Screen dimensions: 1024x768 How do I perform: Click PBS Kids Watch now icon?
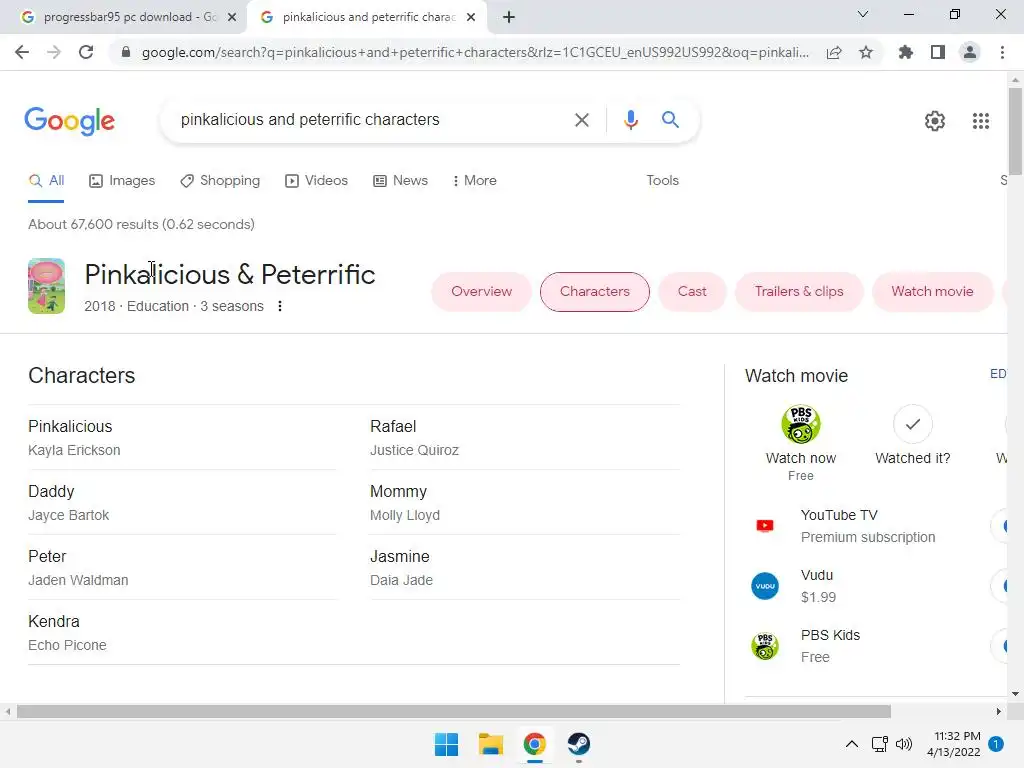tap(801, 424)
